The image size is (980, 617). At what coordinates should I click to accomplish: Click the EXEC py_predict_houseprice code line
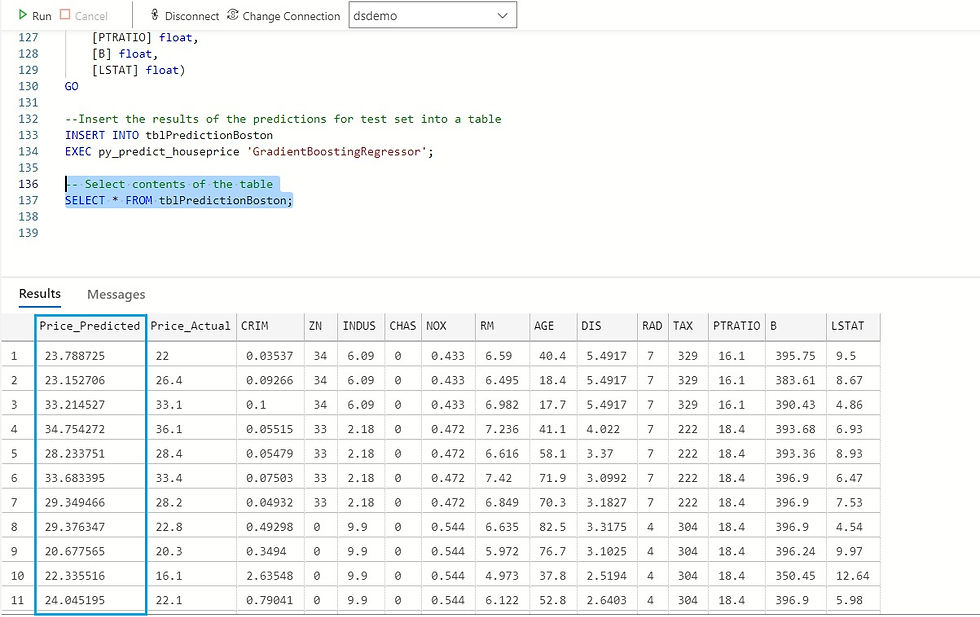[x=249, y=151]
